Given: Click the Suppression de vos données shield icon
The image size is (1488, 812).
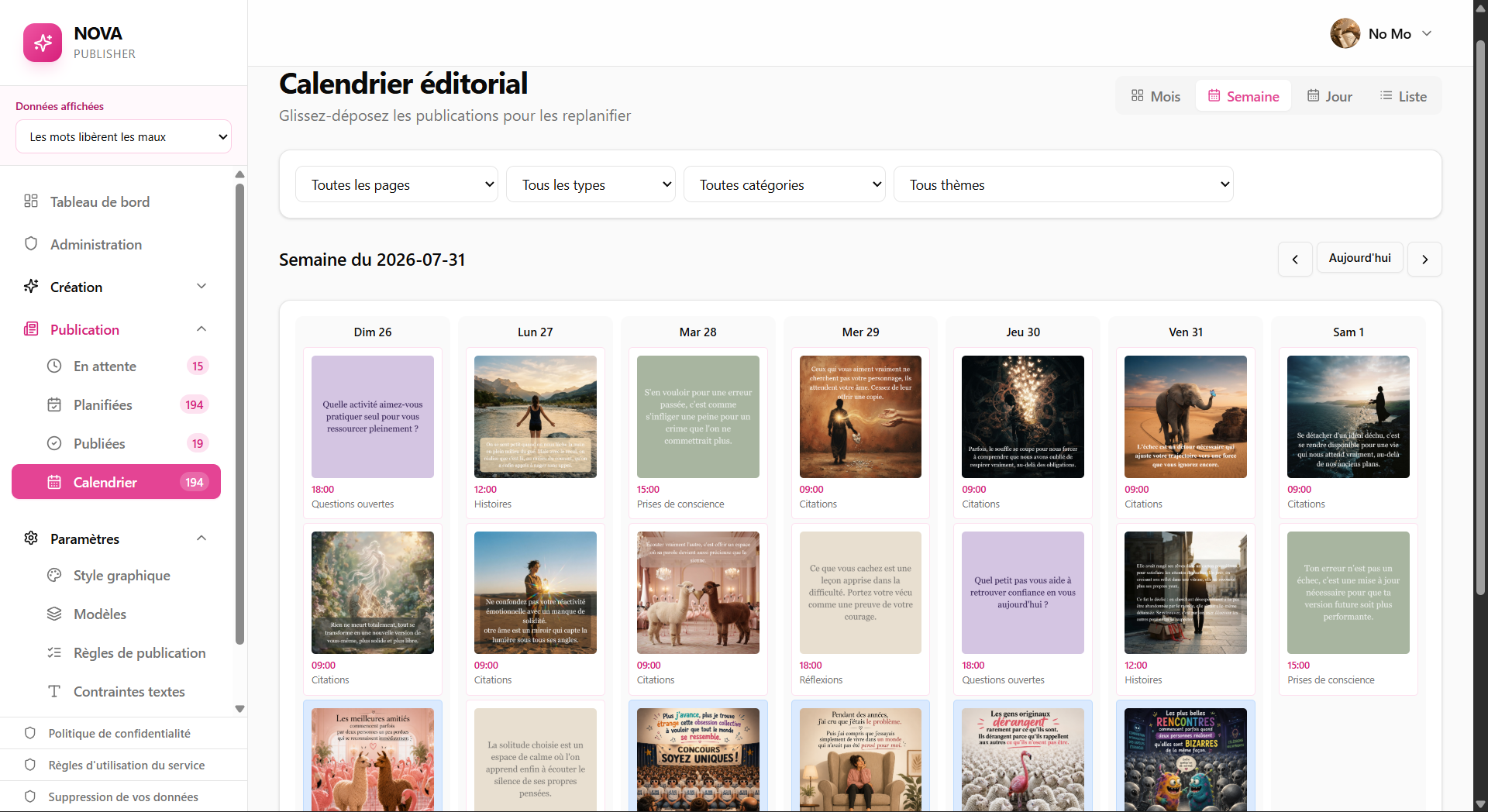Looking at the screenshot, I should [x=30, y=797].
